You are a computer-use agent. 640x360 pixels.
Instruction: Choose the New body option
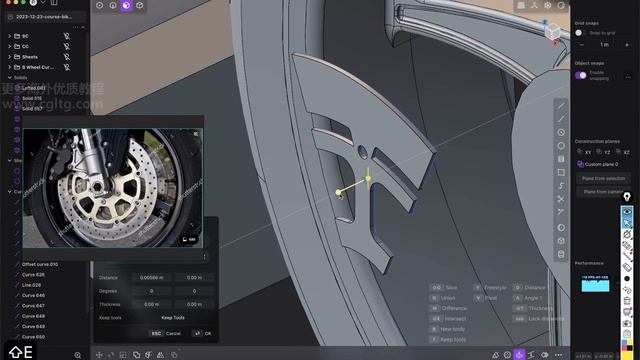pos(448,329)
